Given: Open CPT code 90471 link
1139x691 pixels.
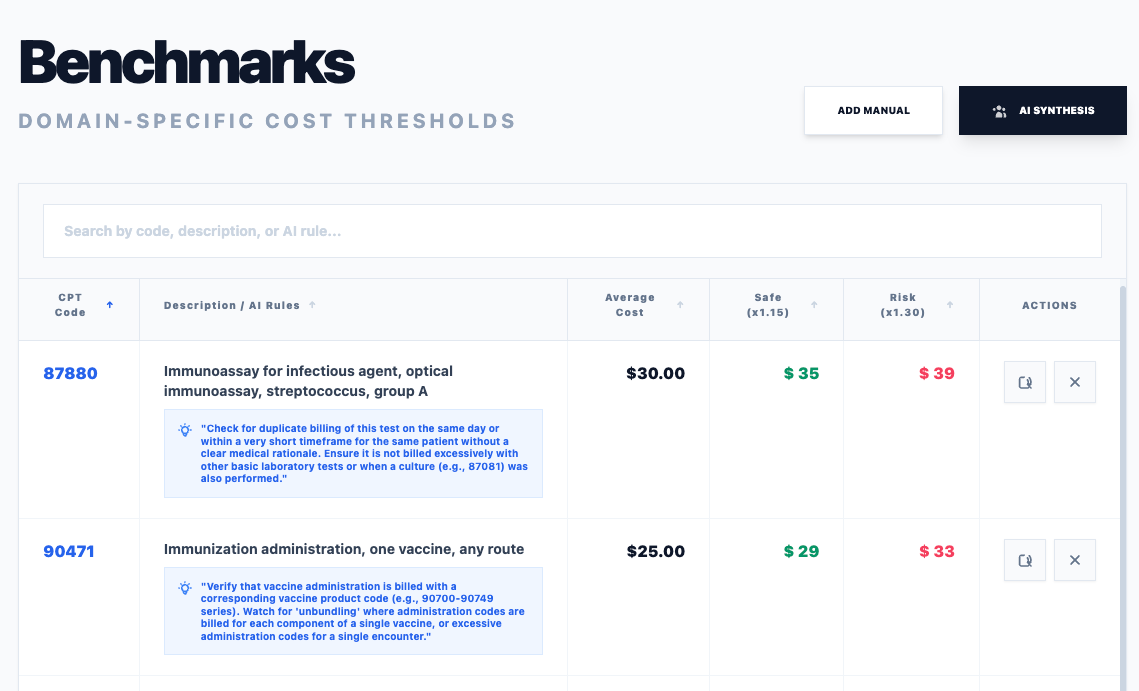Looking at the screenshot, I should pyautogui.click(x=69, y=551).
